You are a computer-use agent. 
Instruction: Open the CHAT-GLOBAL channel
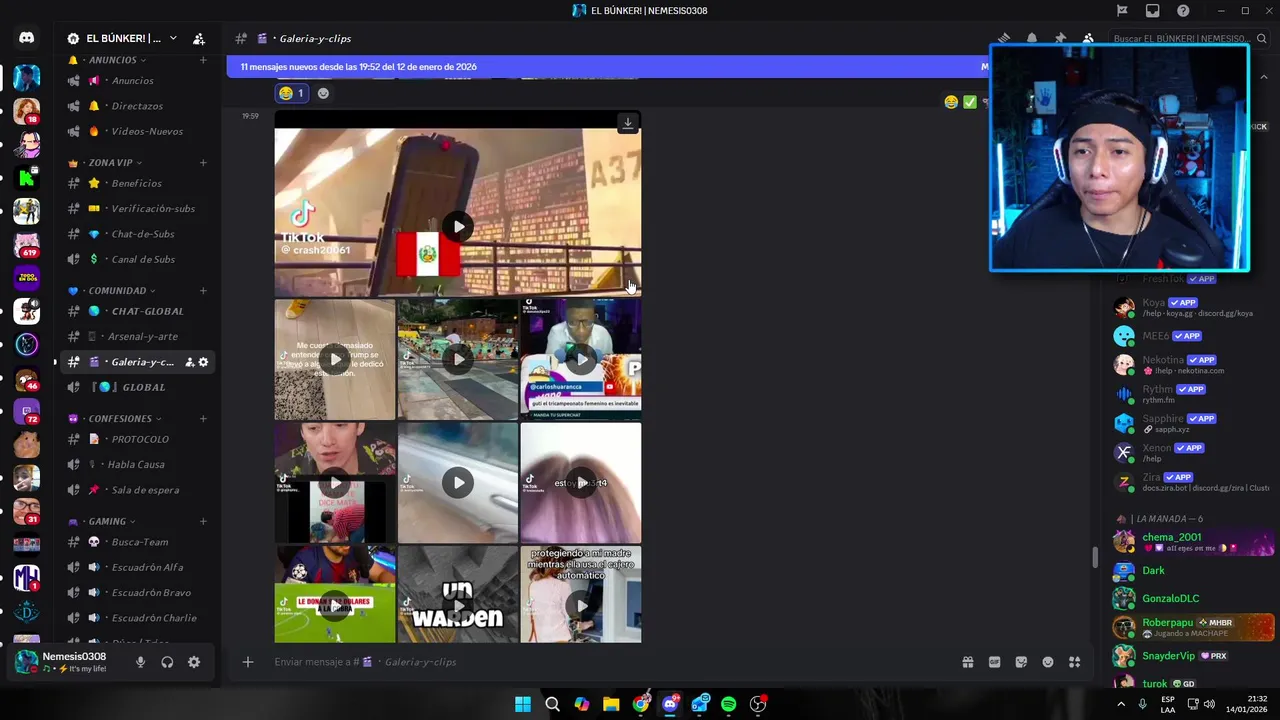coord(138,311)
